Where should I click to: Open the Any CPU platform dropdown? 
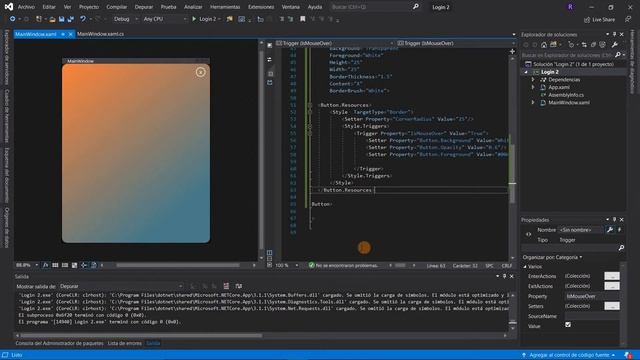click(x=164, y=19)
